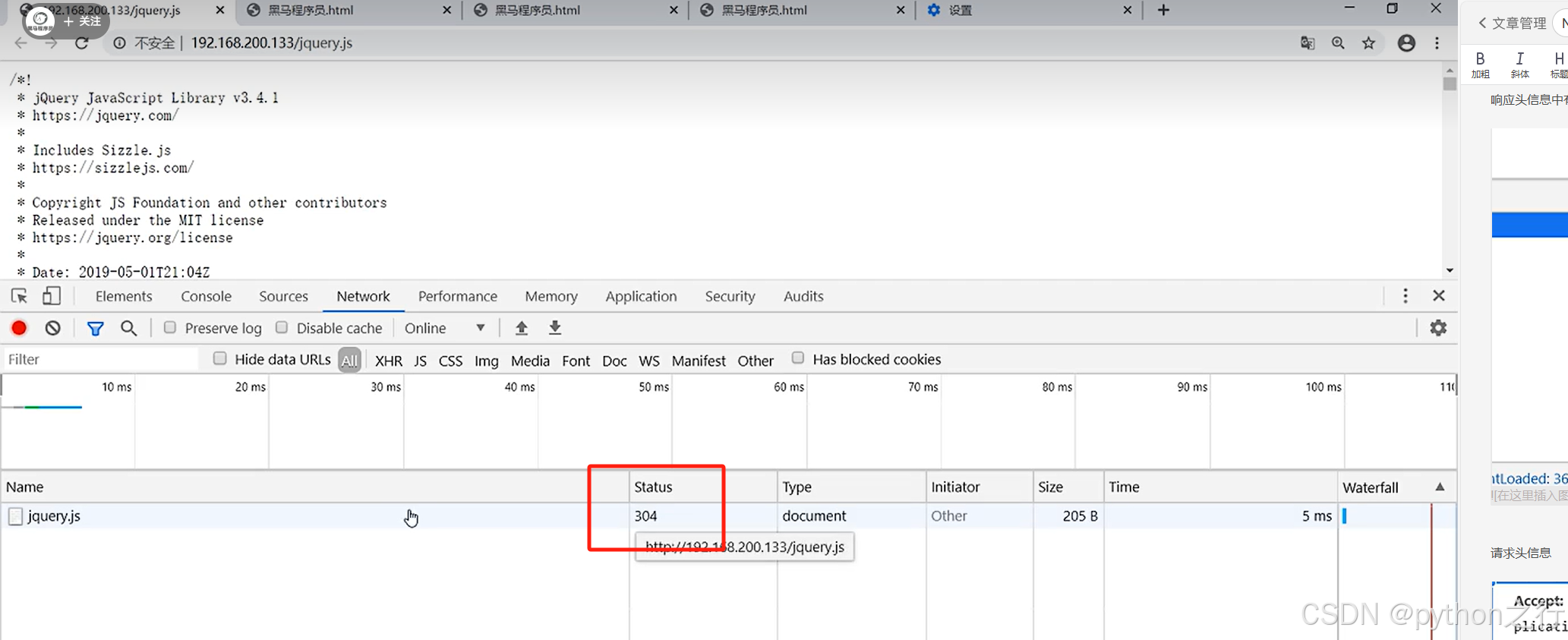Screen dimensions: 1568x640
Task: Open translate page icon in address bar
Action: pyautogui.click(x=1308, y=43)
